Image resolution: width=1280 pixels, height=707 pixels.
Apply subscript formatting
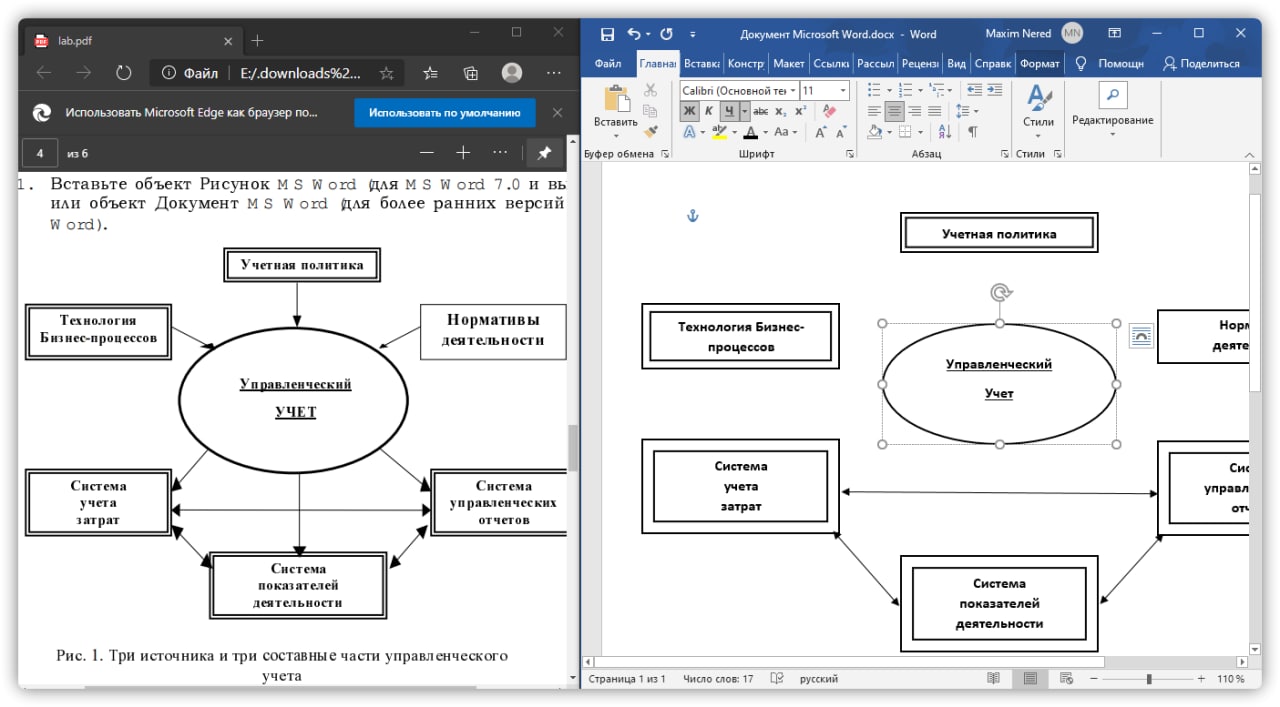(781, 111)
